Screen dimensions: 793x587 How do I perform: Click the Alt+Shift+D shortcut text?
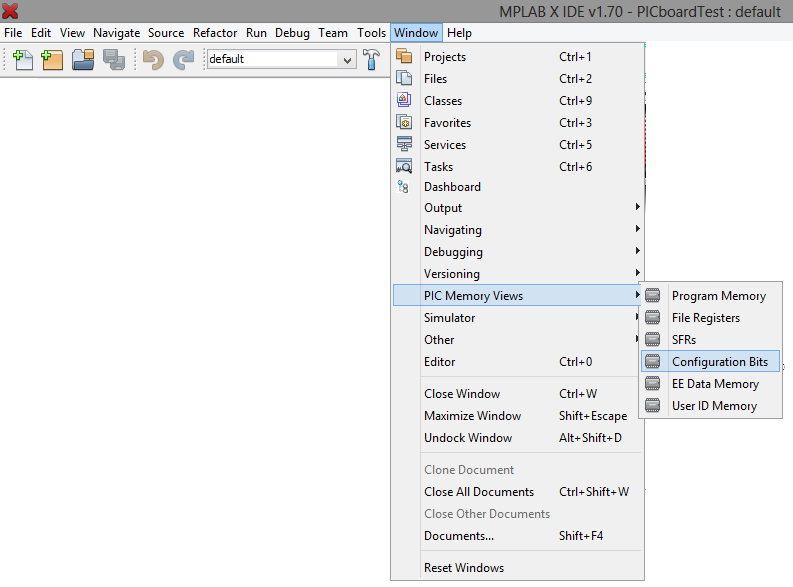click(x=590, y=437)
